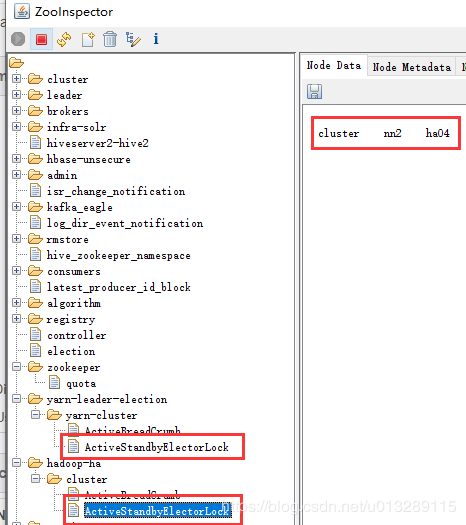Viewport: 466px width, 525px height.
Task: Select the quota node under zookeeper
Action: (x=81, y=384)
